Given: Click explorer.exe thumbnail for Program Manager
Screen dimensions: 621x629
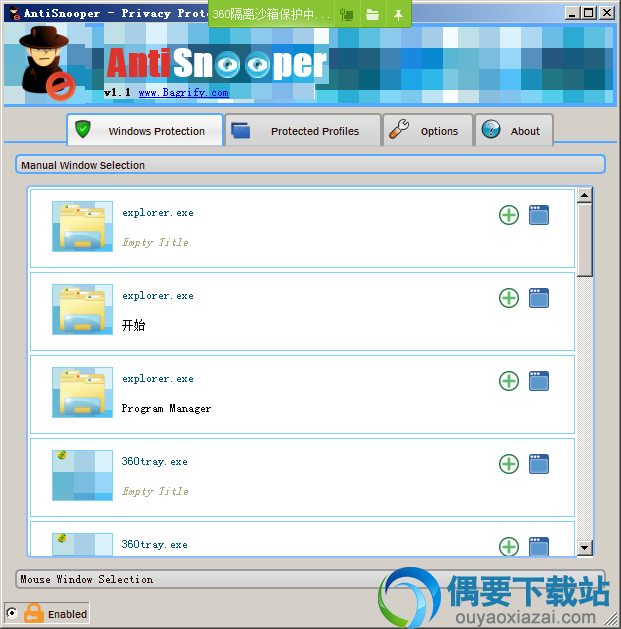Looking at the screenshot, I should click(82, 393).
